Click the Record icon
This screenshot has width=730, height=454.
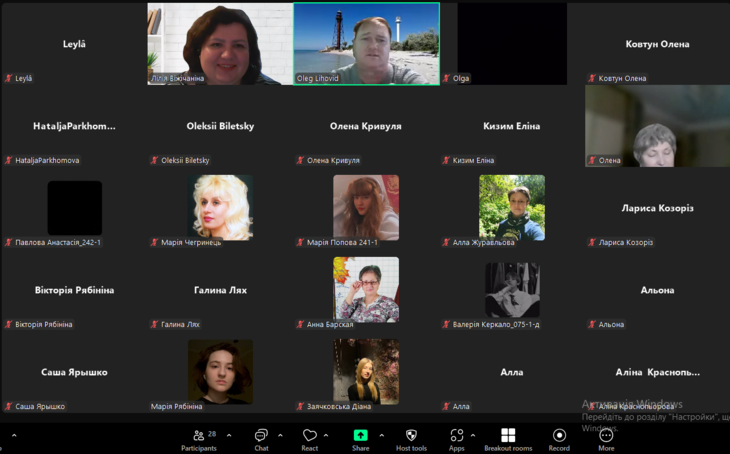(559, 435)
